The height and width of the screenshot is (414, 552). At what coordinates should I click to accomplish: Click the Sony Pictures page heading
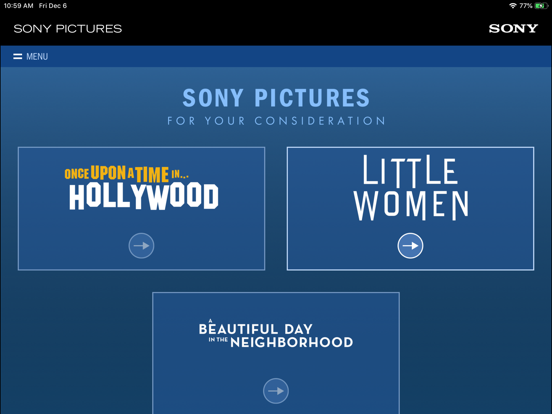pos(276,98)
